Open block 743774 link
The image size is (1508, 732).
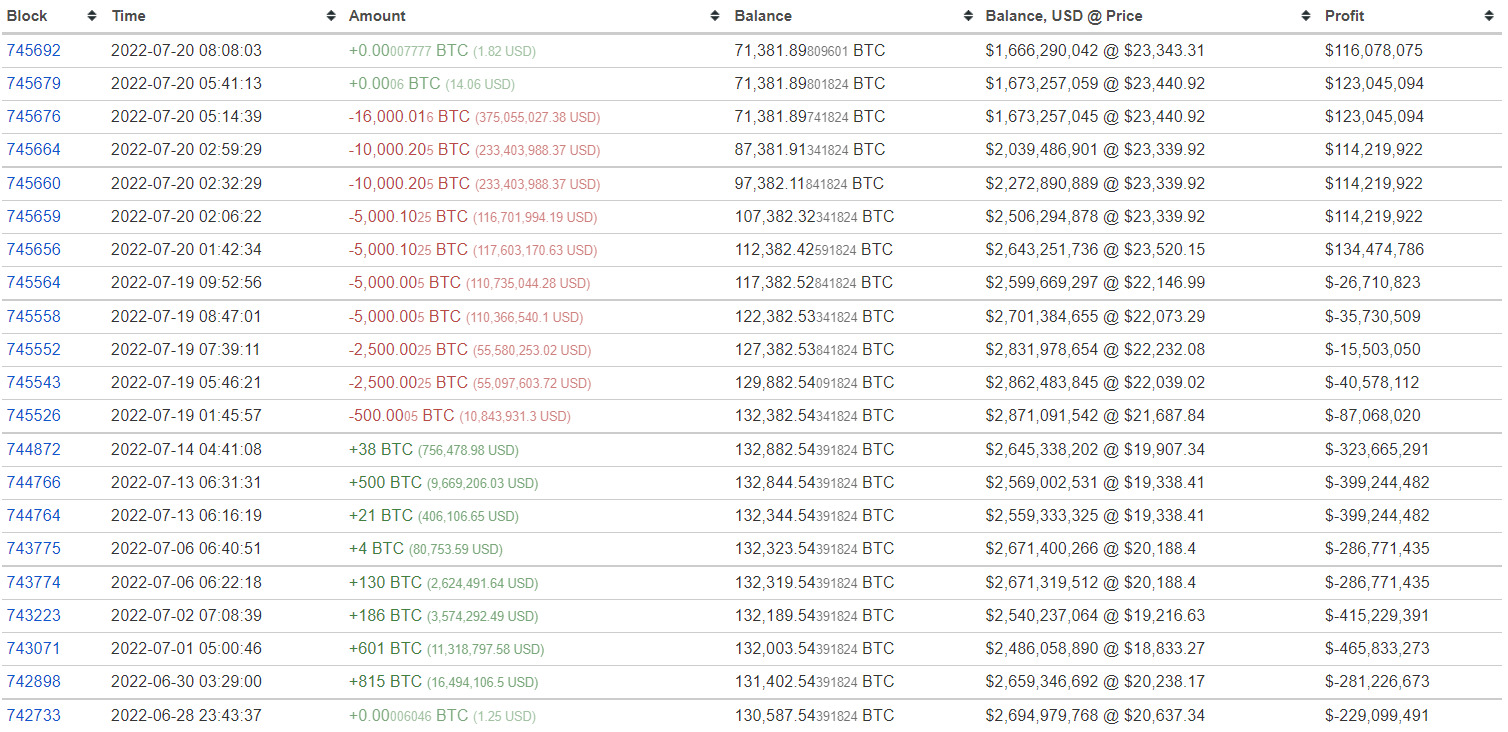(x=33, y=583)
